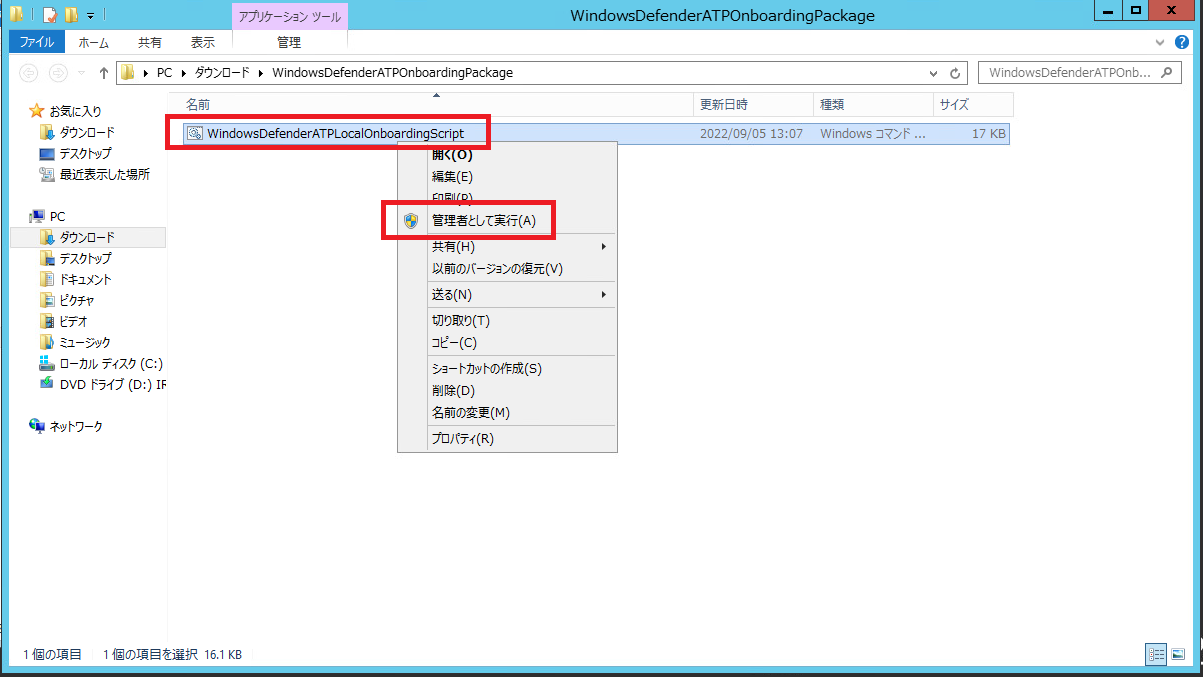Click the search box for WindowsDefenderATPOnboardingPackage

(x=1070, y=73)
